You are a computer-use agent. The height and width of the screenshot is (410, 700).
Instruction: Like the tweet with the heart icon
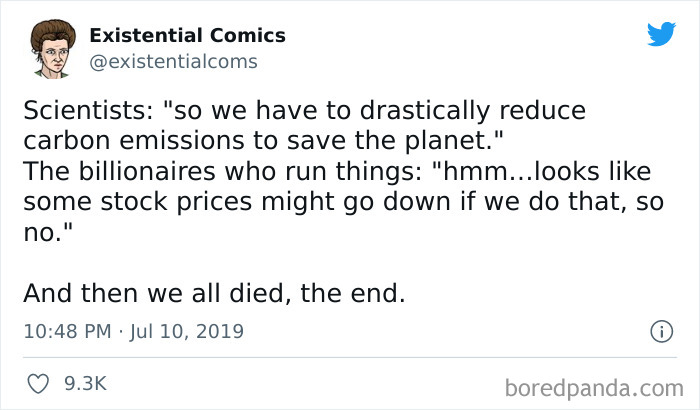click(x=37, y=383)
